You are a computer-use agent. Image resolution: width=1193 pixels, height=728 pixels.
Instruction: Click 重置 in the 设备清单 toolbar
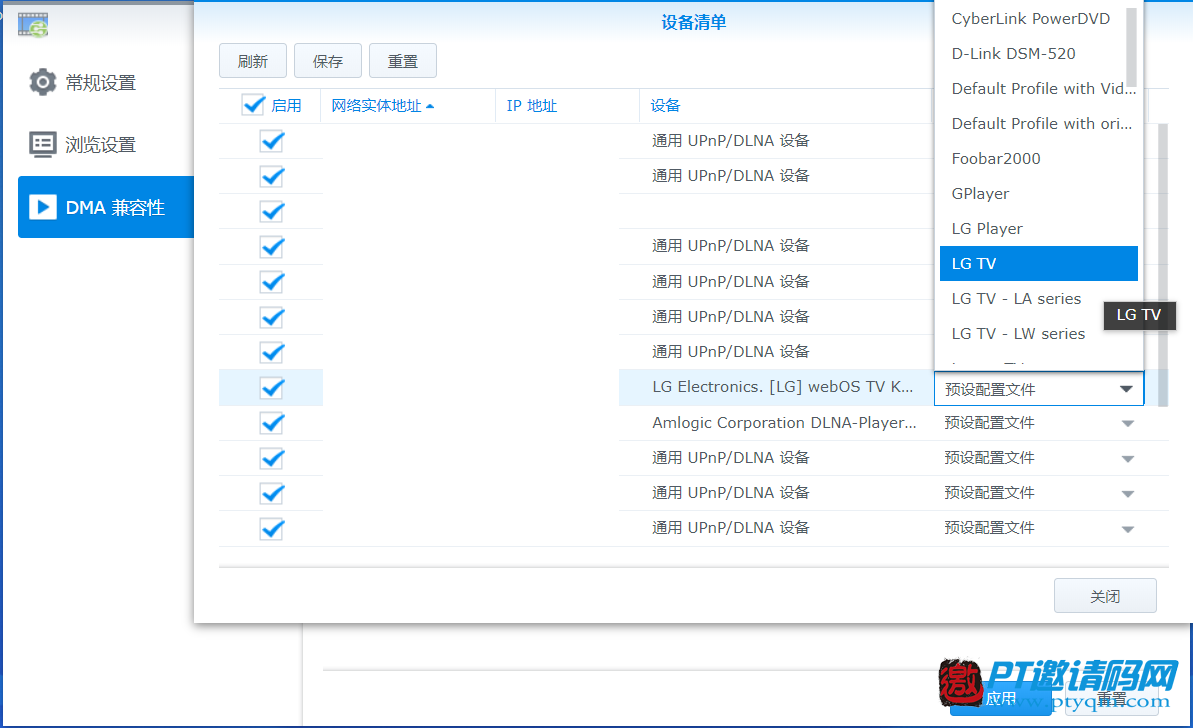(402, 61)
